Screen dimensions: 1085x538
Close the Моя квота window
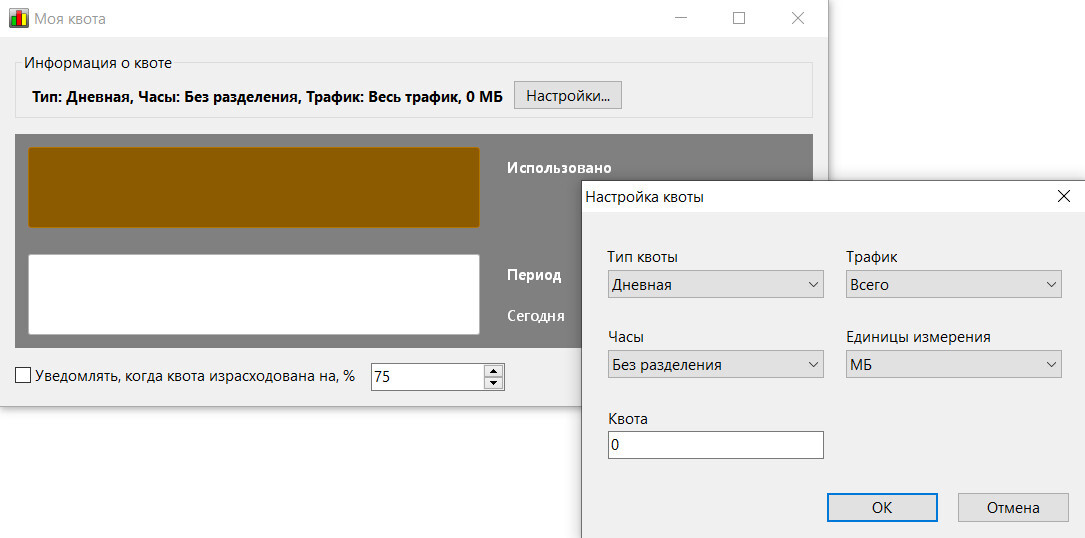[x=798, y=18]
